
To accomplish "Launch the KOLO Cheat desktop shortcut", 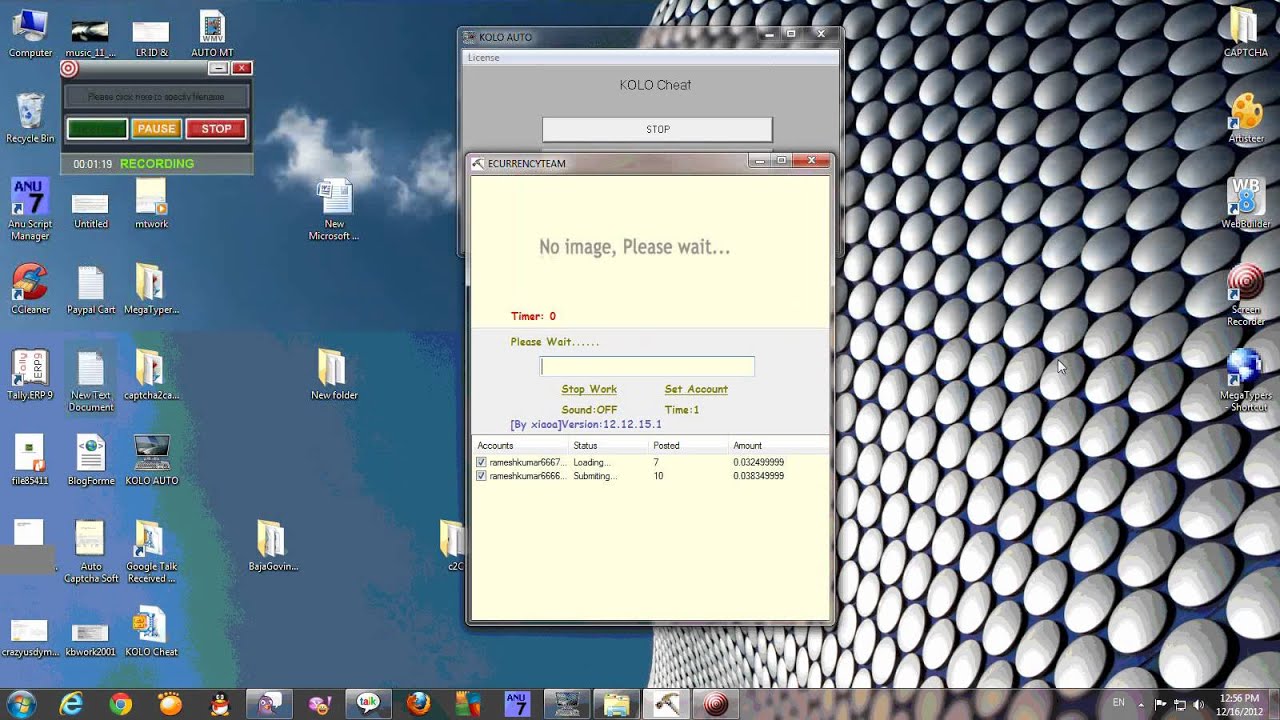I will (x=151, y=631).
